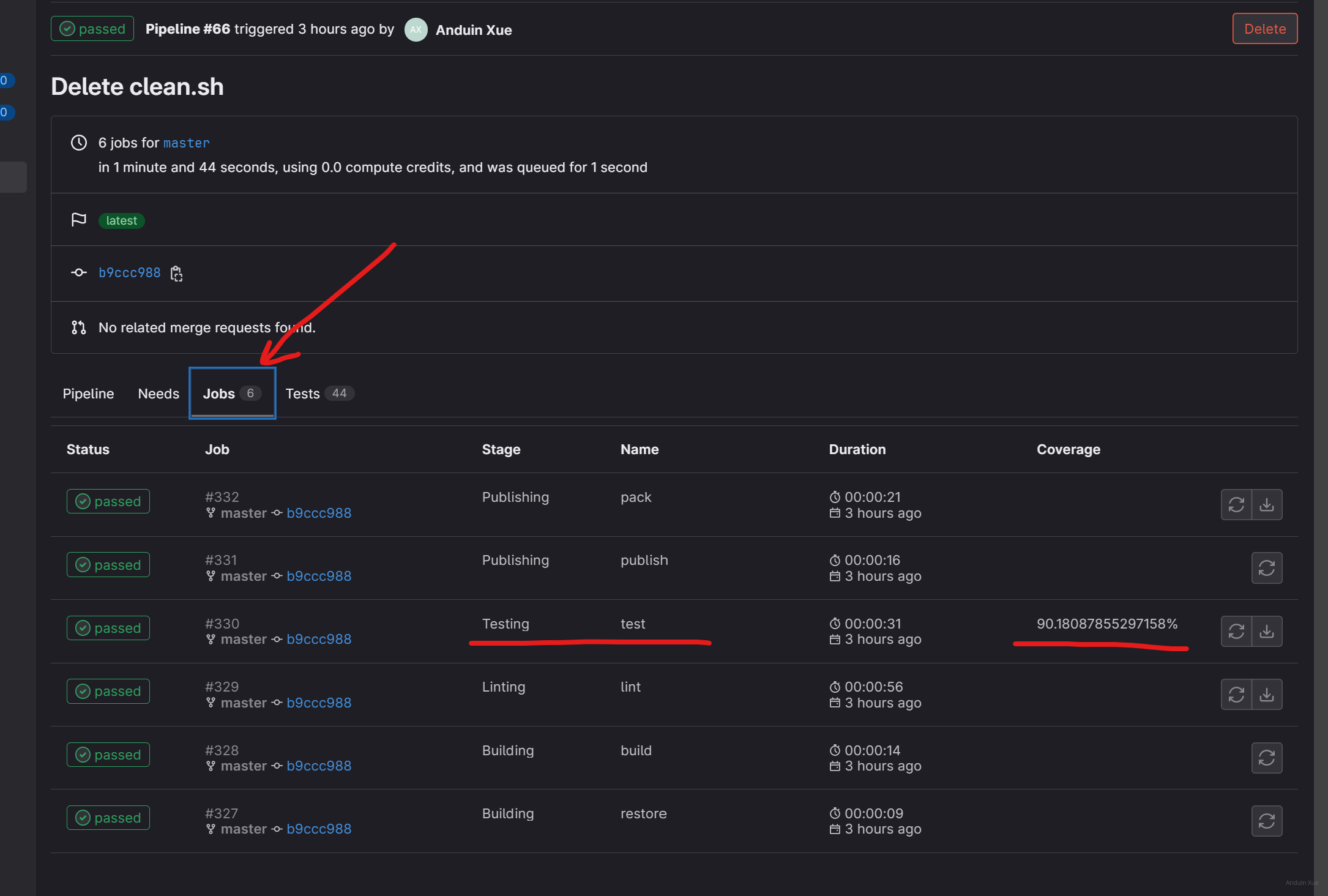Open the Tests tab showing 44
This screenshot has width=1328, height=896.
319,394
